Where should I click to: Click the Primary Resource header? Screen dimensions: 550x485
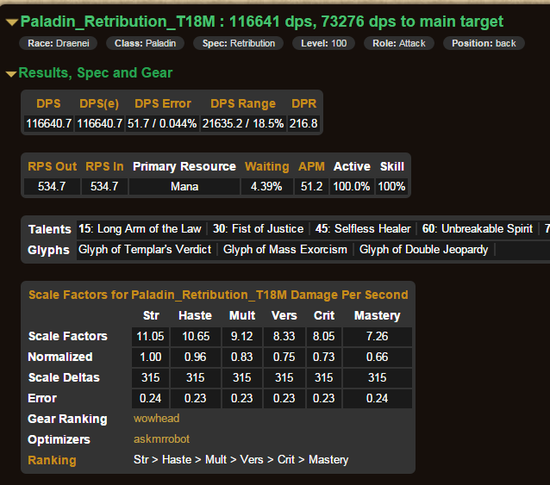pyautogui.click(x=184, y=167)
